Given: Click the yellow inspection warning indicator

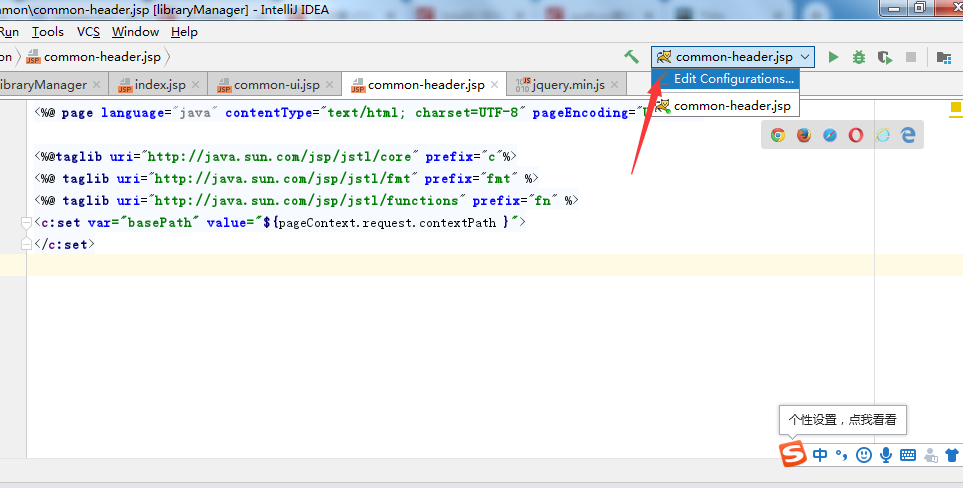Looking at the screenshot, I should click(x=956, y=109).
